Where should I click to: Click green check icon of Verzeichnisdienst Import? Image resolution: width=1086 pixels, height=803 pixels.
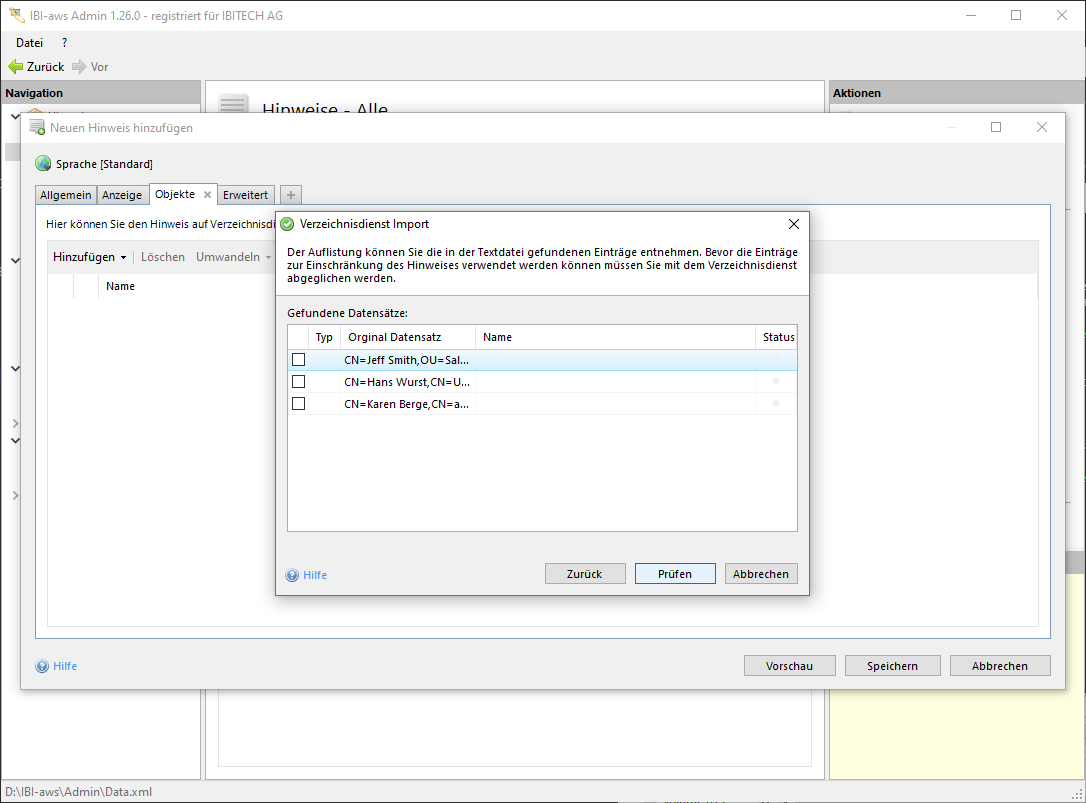287,224
